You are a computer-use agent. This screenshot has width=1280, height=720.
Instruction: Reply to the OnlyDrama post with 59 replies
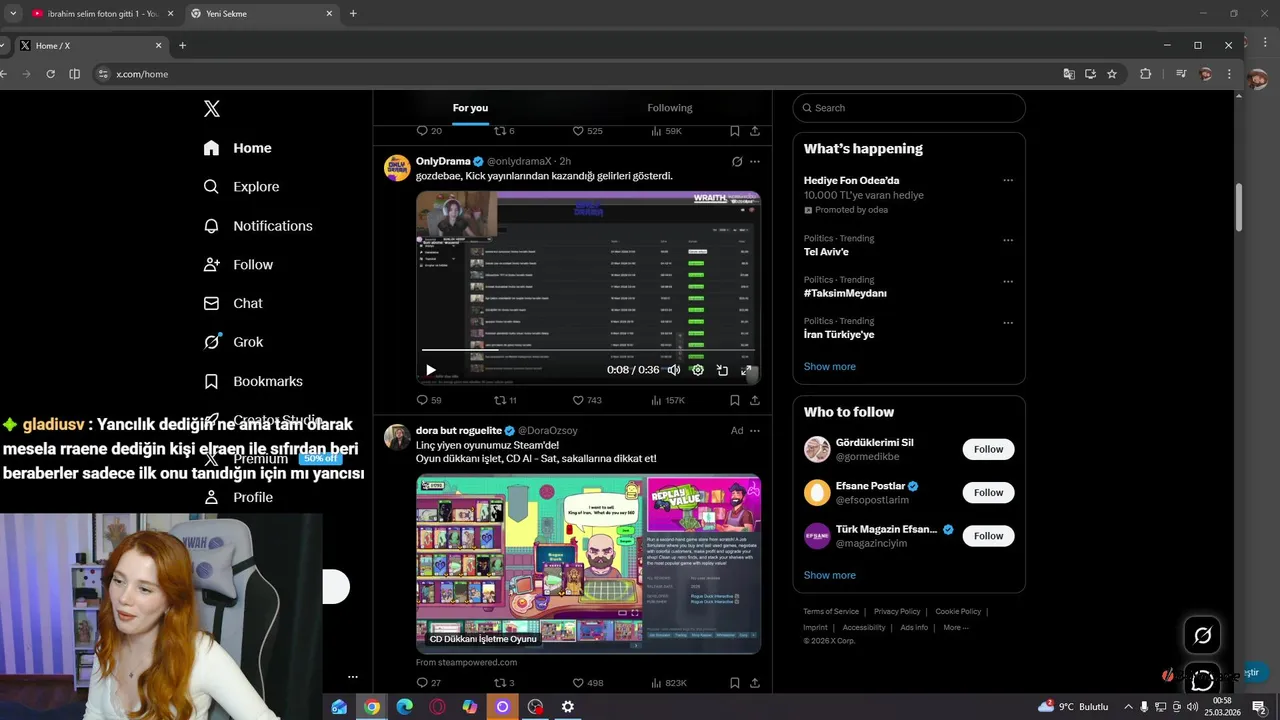pyautogui.click(x=429, y=400)
